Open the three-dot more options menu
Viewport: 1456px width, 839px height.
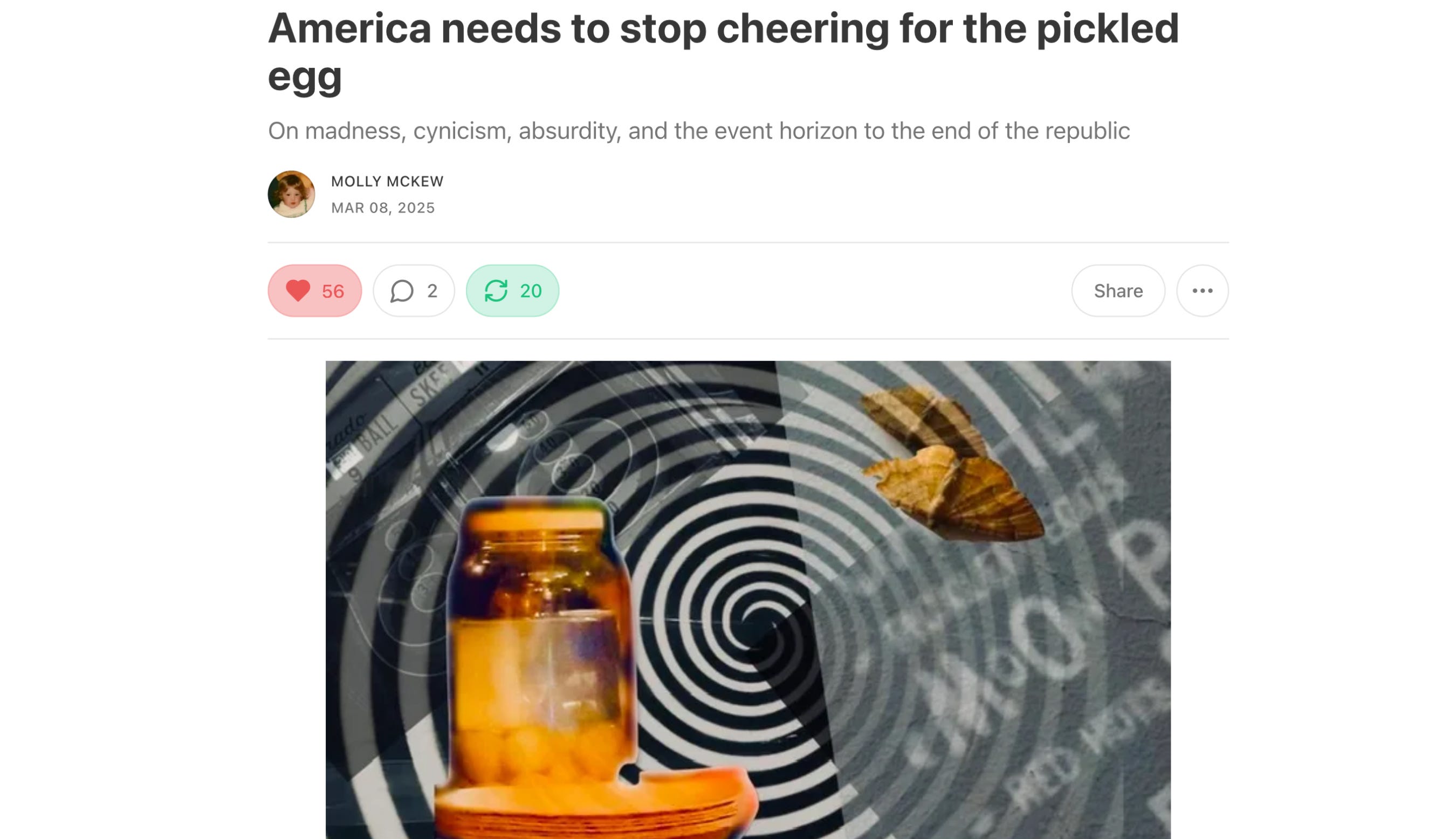[x=1202, y=291]
